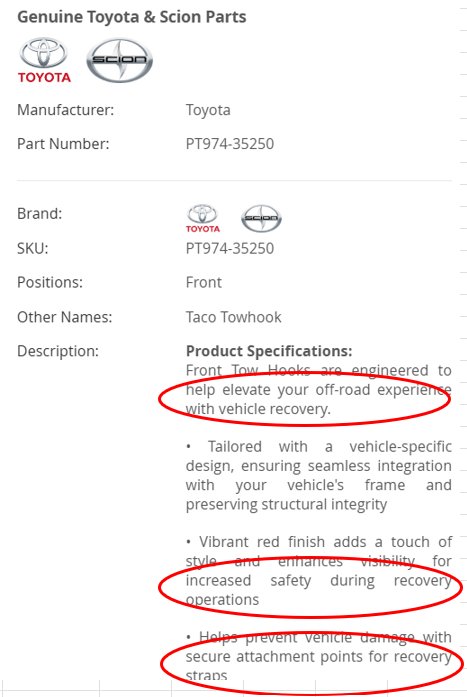Click the Manufacturer label
Viewport: 467px width, 697px height.
coord(65,110)
